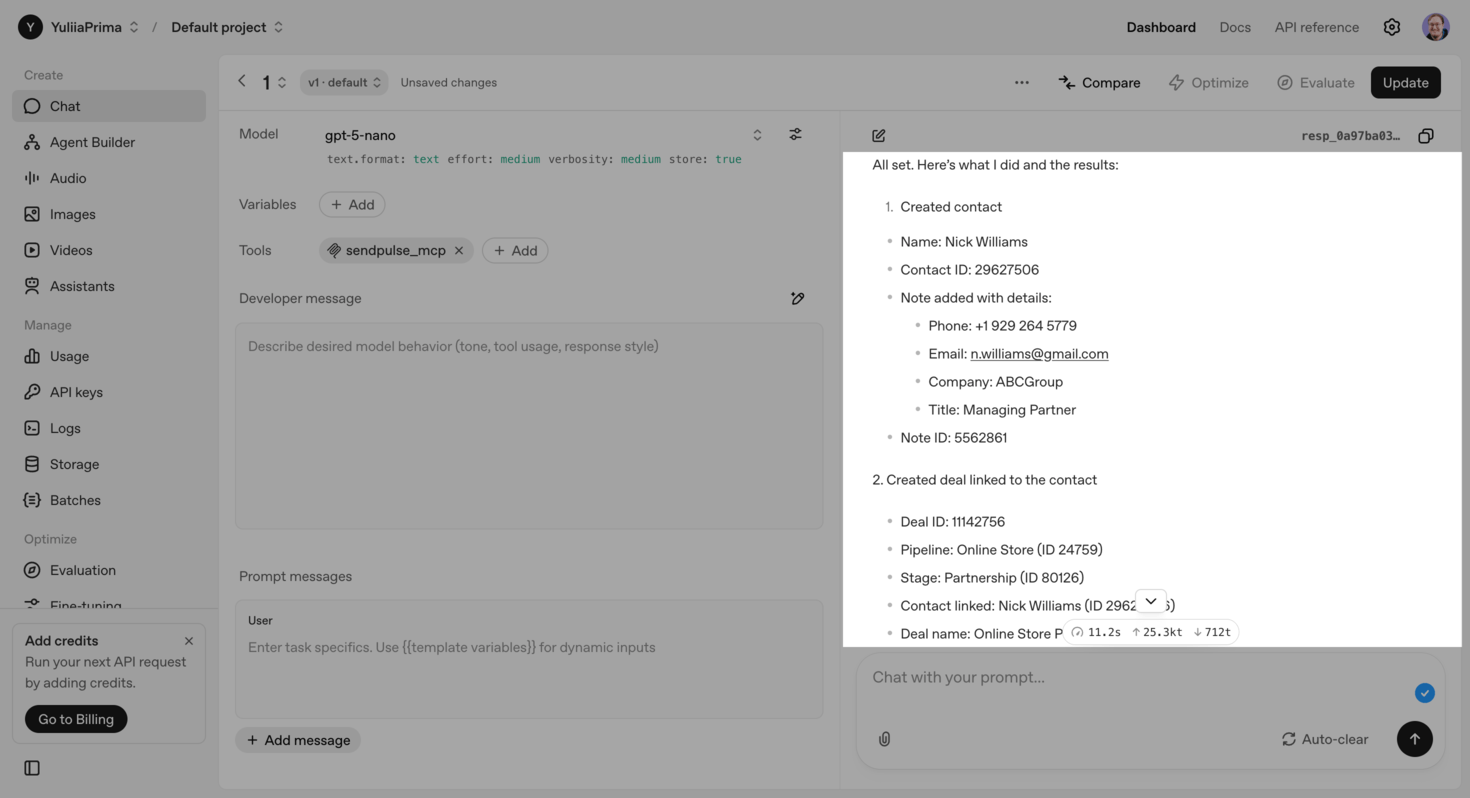The height and width of the screenshot is (798, 1470).
Task: Open the v1 default version dropdown
Action: (344, 83)
